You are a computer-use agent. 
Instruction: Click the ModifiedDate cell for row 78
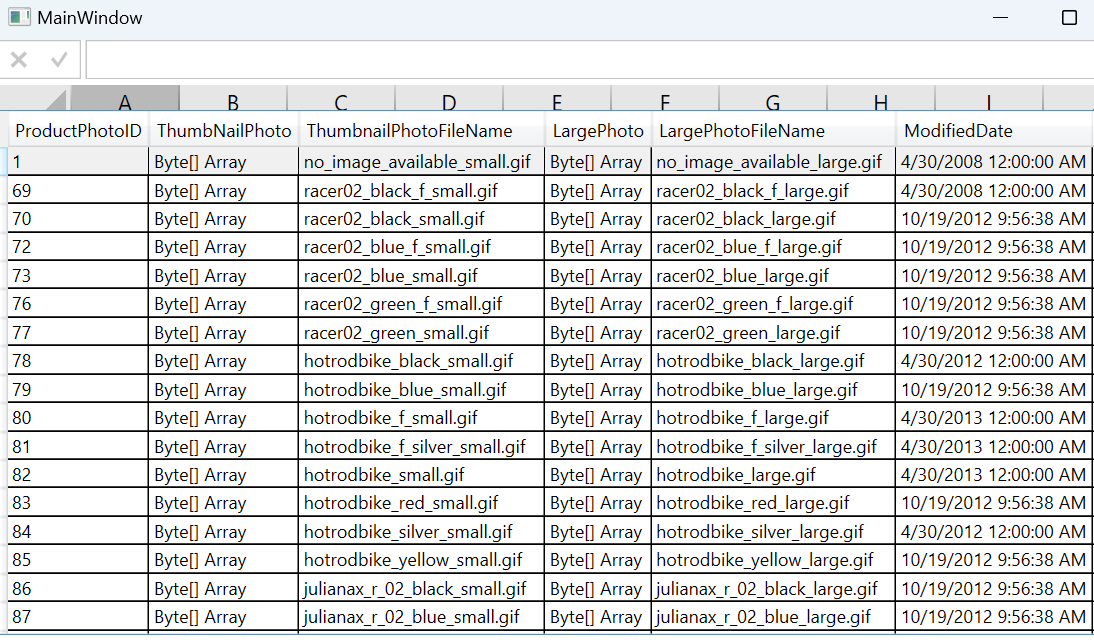992,361
